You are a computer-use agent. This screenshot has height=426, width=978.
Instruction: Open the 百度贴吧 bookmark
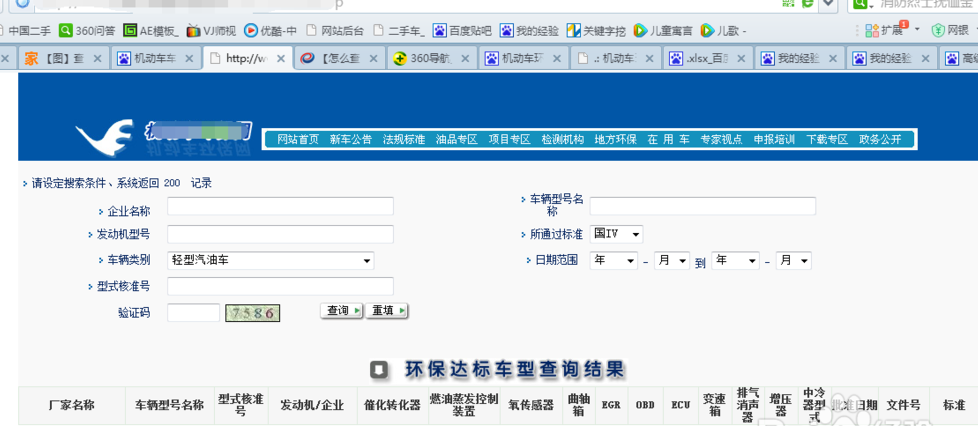462,30
